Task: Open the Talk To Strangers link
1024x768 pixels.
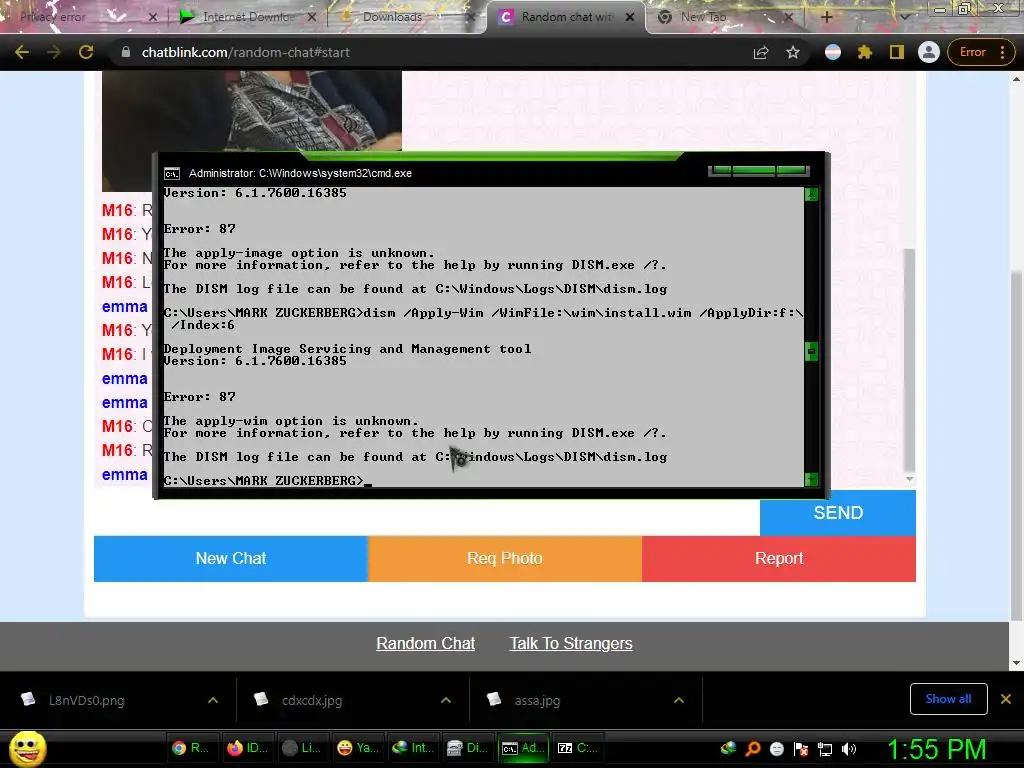Action: [571, 643]
